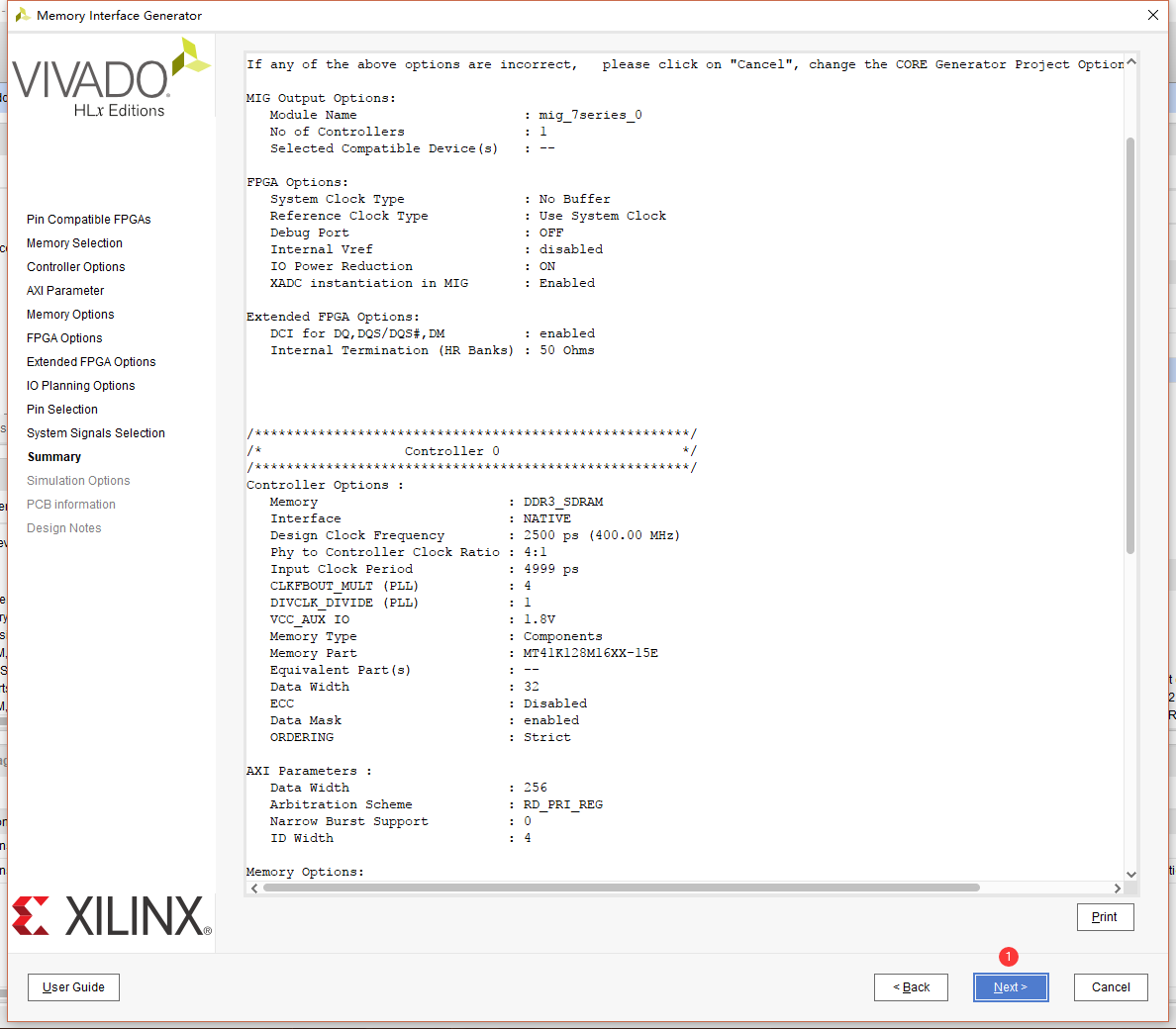Open the User Guide

(73, 986)
